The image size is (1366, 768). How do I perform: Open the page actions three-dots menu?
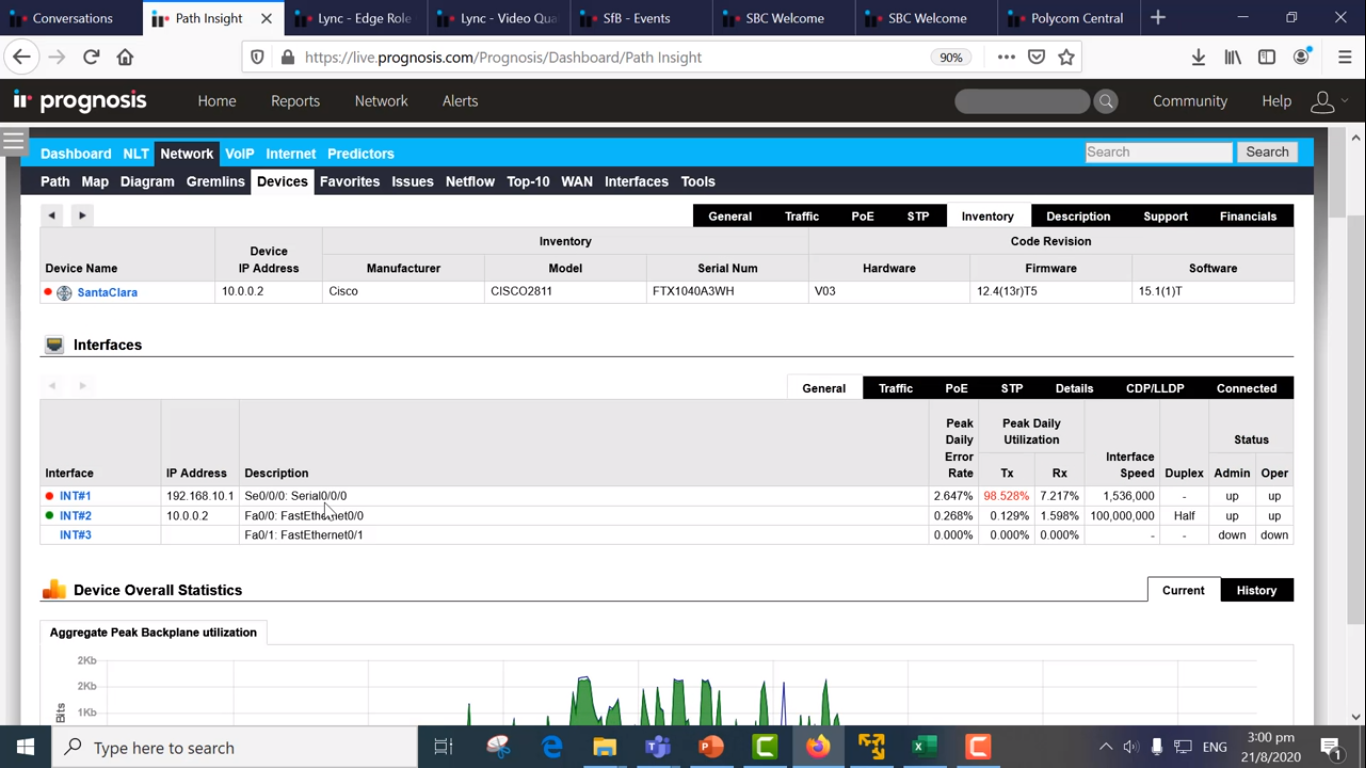point(1006,57)
